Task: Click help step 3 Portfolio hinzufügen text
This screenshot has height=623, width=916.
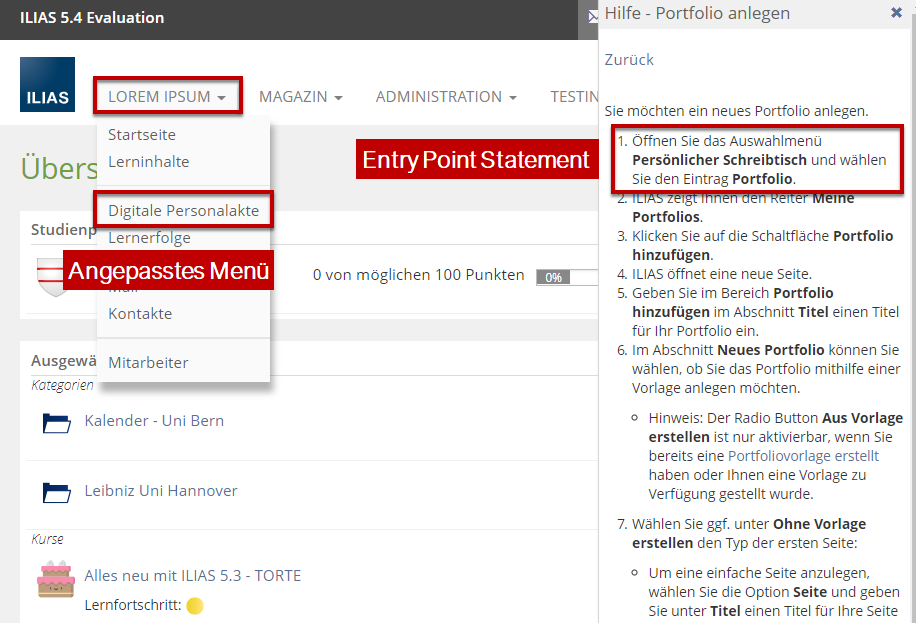Action: (x=762, y=245)
